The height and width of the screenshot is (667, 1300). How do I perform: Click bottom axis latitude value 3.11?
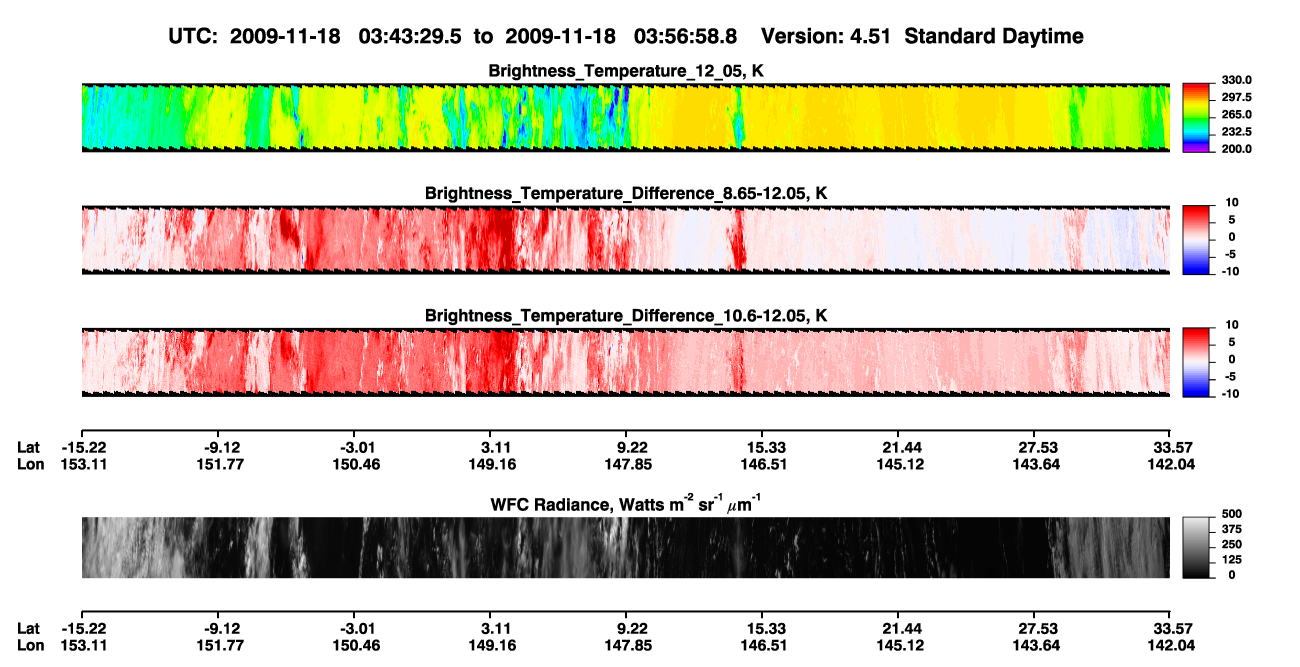pyautogui.click(x=490, y=628)
